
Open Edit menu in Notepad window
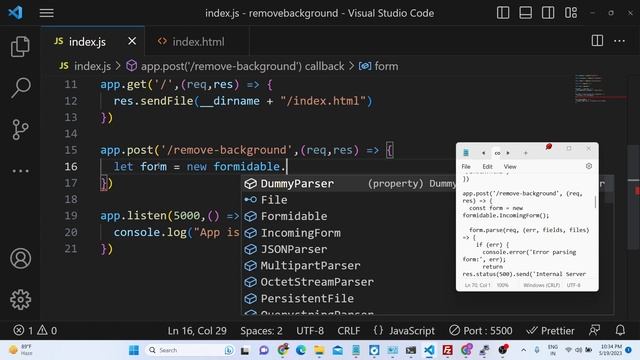click(487, 167)
